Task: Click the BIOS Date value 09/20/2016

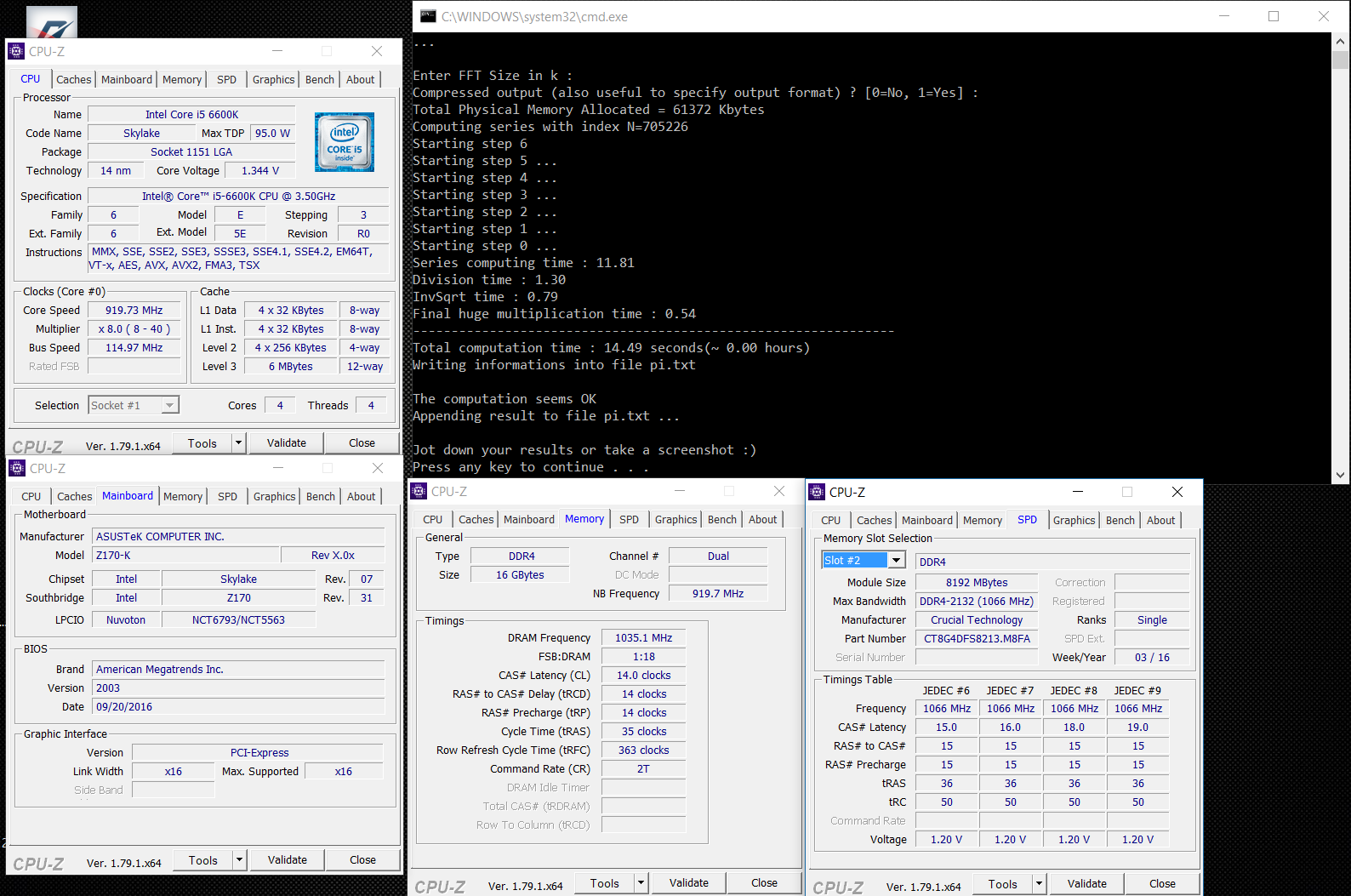Action: pyautogui.click(x=239, y=707)
